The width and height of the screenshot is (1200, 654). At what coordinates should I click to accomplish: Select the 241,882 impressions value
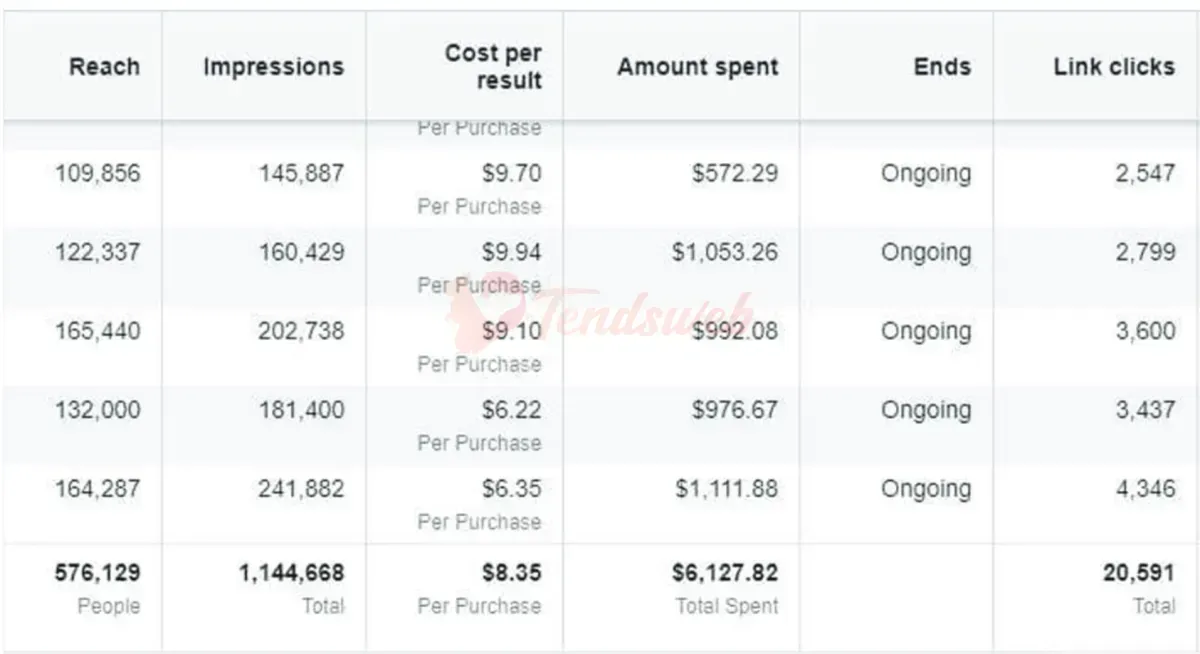pos(301,489)
